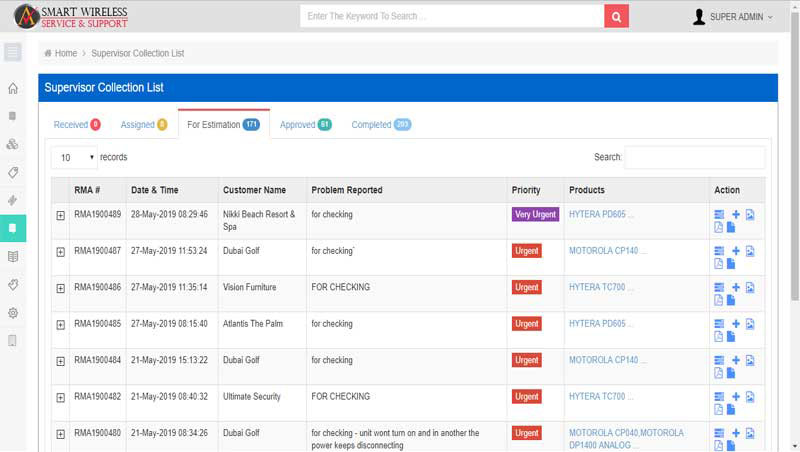Open the records per page dropdown
Screen dimensions: 800x452
[74, 158]
